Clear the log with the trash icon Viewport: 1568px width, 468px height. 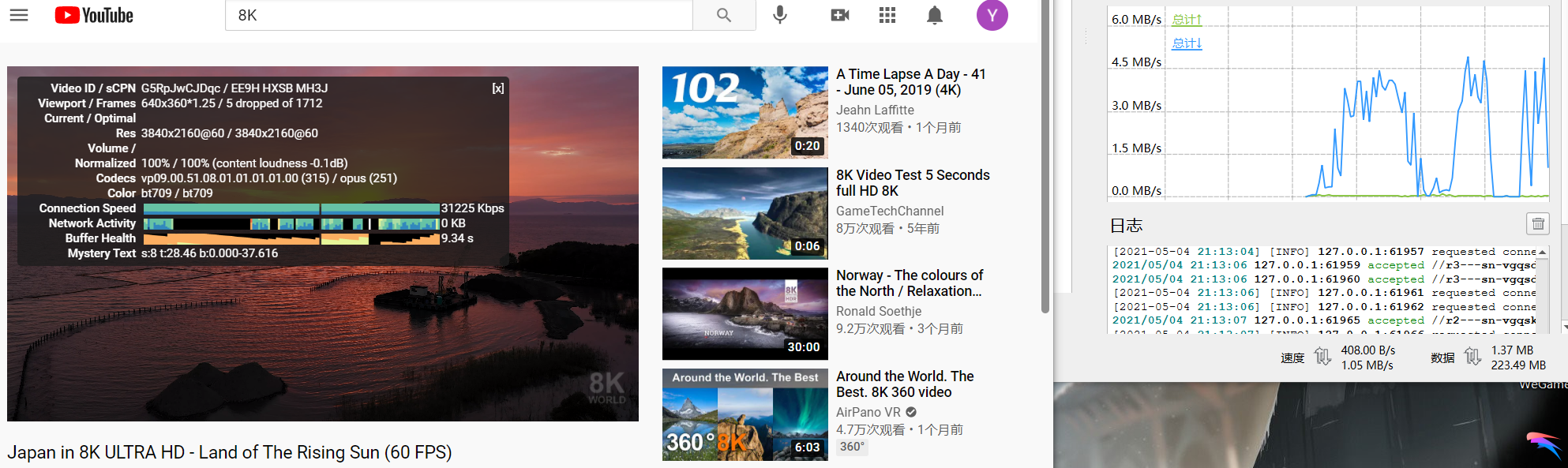[1538, 224]
